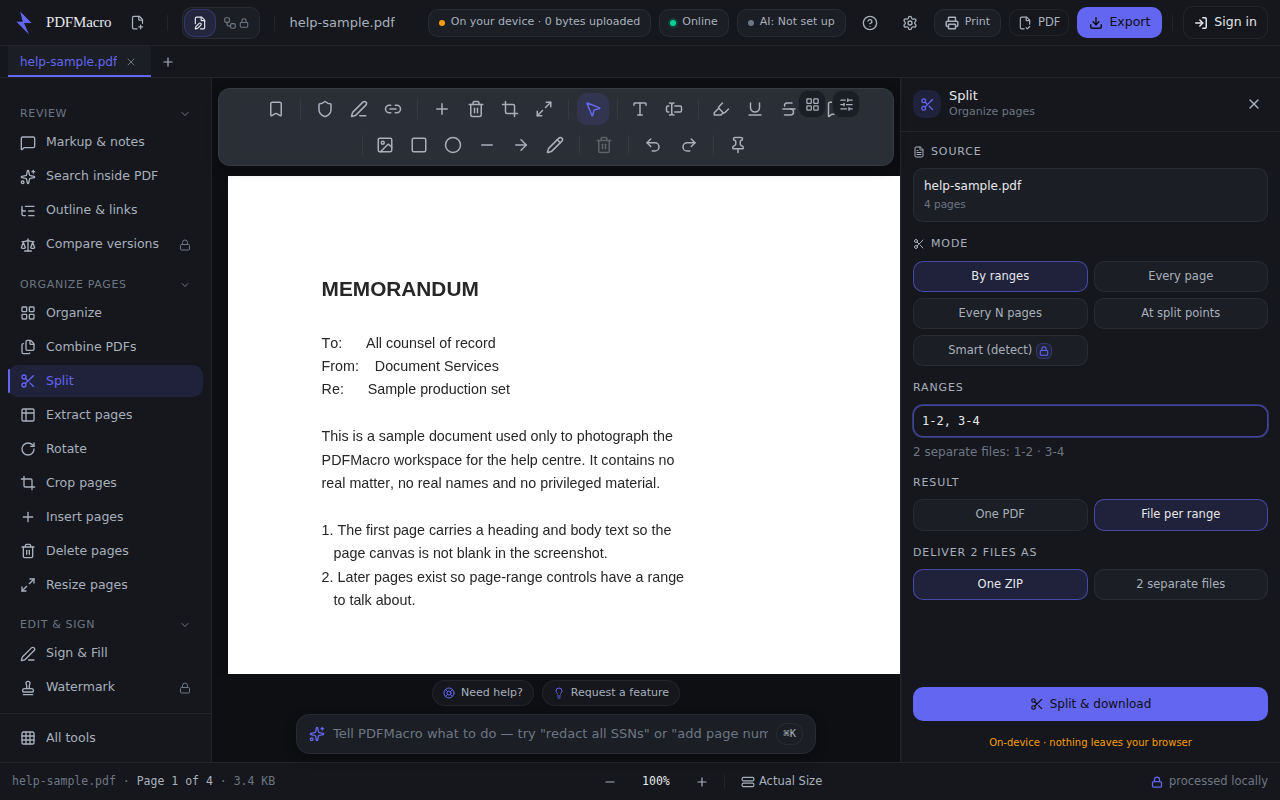
Task: Select the By ranges split mode
Action: [1000, 276]
